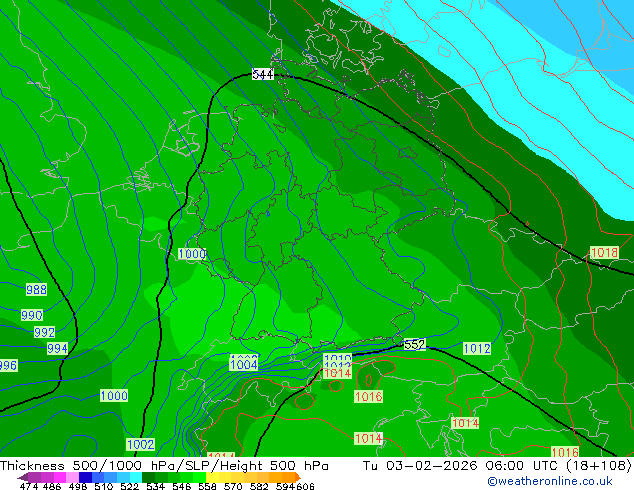This screenshot has width=634, height=490.
Task: Click the 552 height contour label
Action: (x=414, y=344)
